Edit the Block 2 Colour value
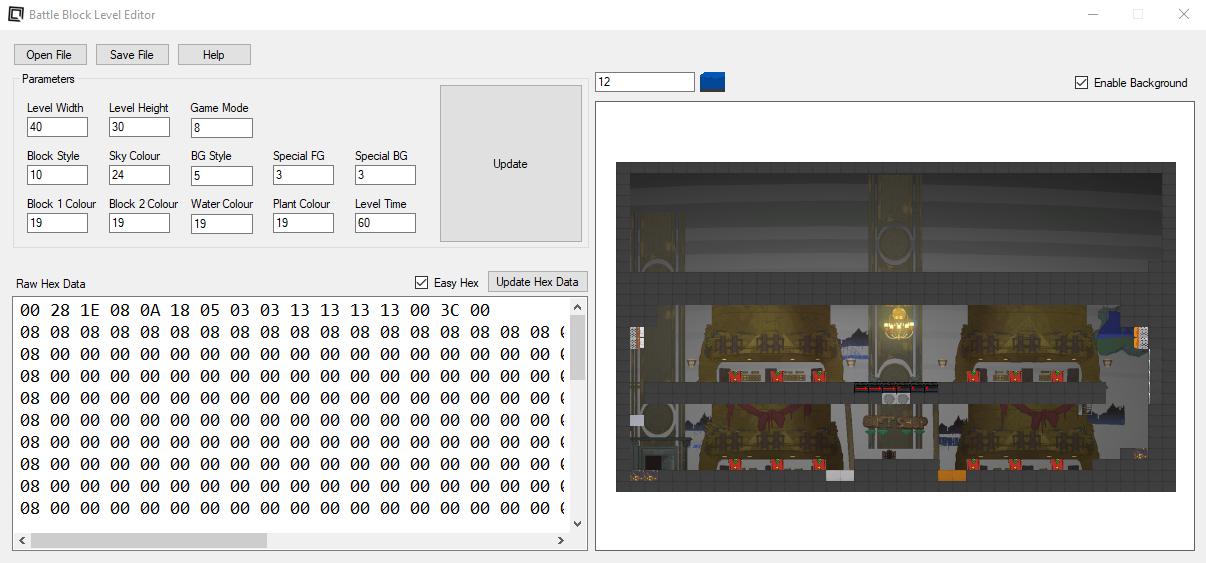Screen dimensions: 1206x563 pos(140,223)
